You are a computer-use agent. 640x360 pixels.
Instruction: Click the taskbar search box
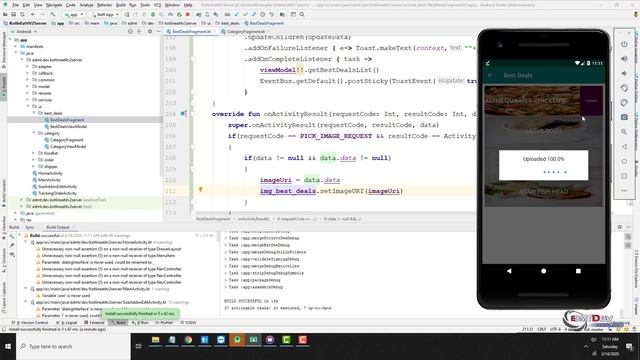click(x=73, y=346)
